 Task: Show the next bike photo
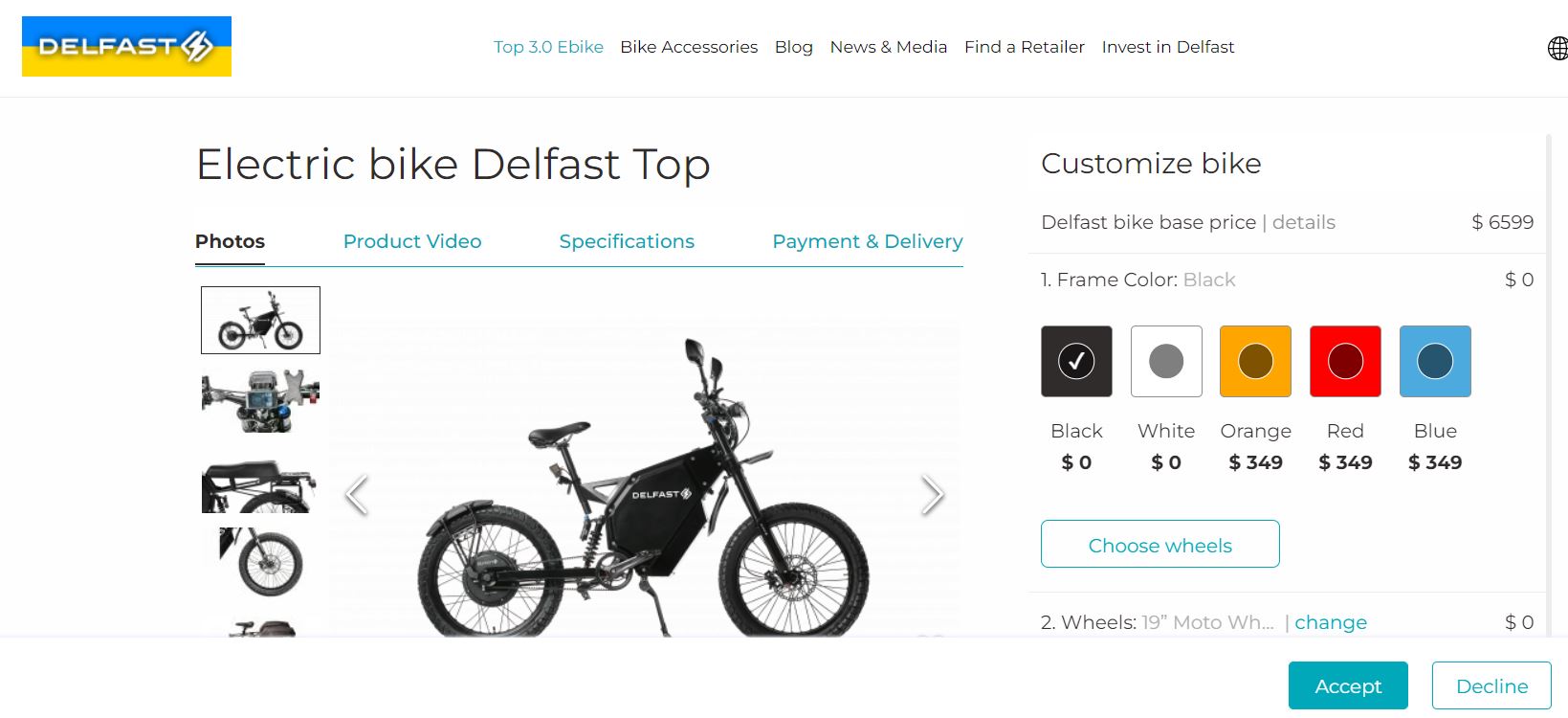pyautogui.click(x=932, y=495)
